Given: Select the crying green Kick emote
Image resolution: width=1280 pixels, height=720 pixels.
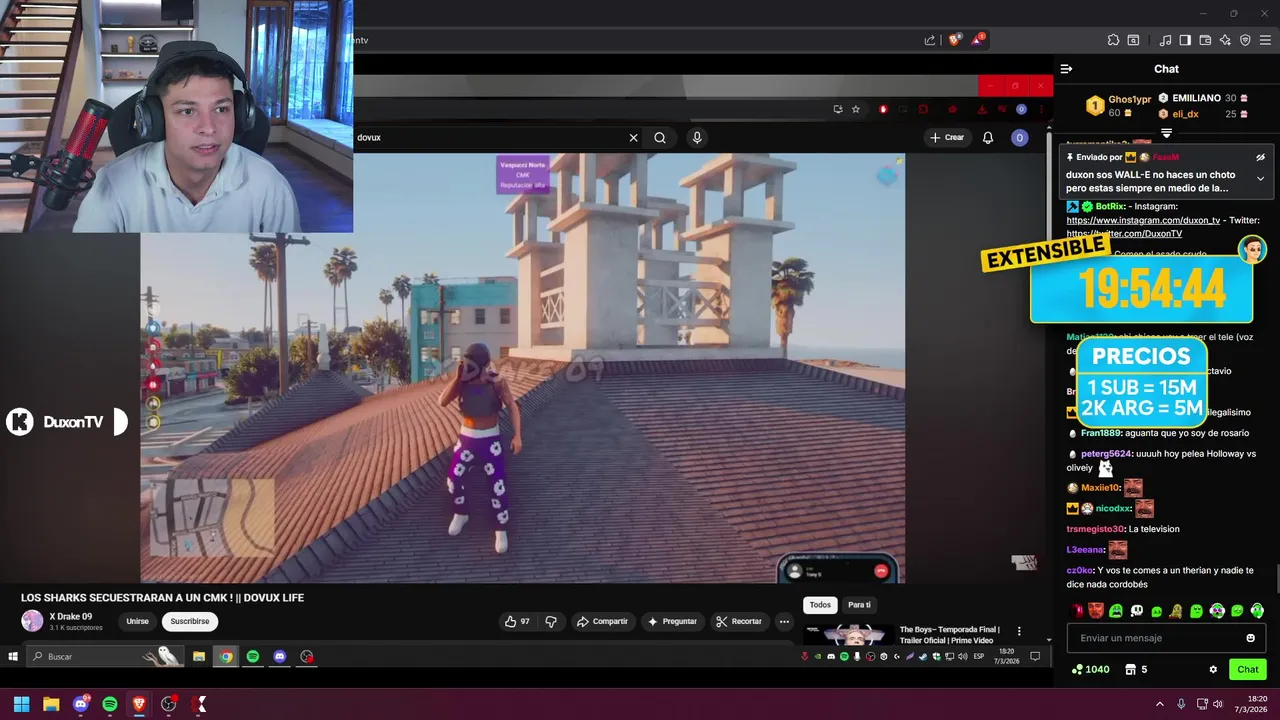Looking at the screenshot, I should (x=1116, y=610).
